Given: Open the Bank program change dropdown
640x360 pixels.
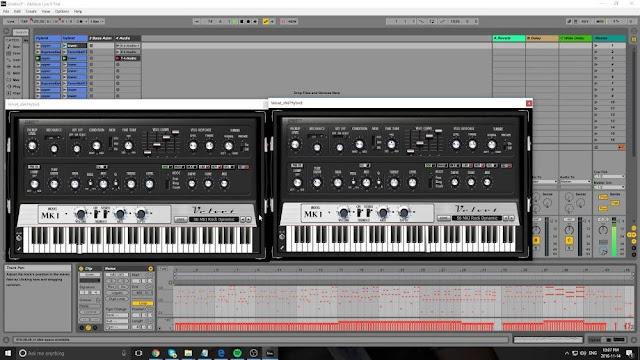Looking at the screenshot, I should [x=116, y=315].
